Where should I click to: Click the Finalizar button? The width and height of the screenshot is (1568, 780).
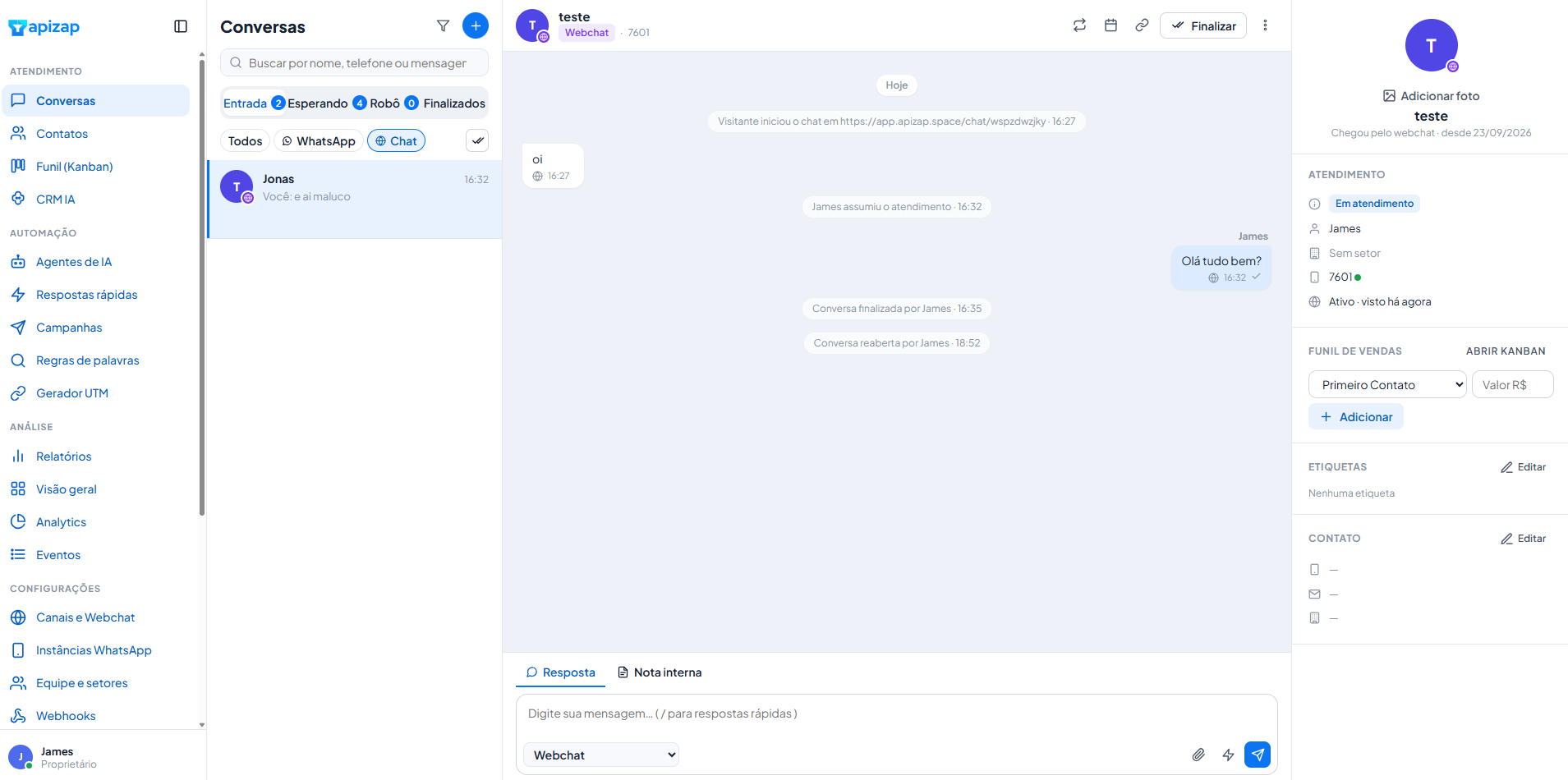(x=1203, y=25)
